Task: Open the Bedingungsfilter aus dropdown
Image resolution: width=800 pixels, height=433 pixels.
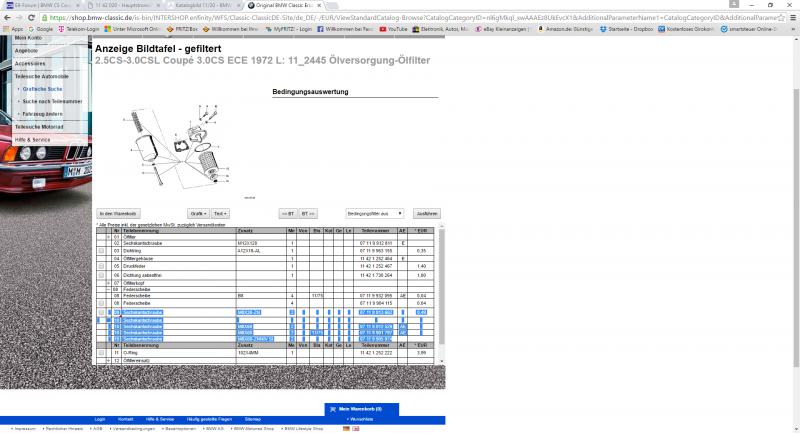Action: click(374, 213)
